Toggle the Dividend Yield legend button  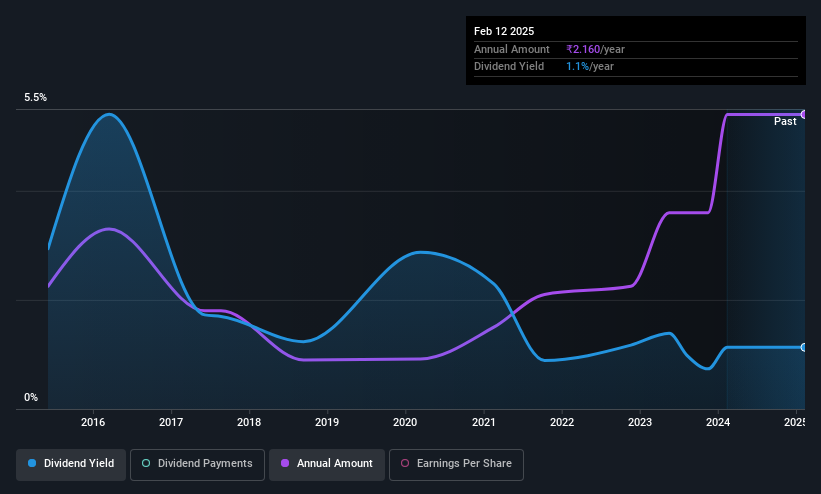[x=71, y=464]
